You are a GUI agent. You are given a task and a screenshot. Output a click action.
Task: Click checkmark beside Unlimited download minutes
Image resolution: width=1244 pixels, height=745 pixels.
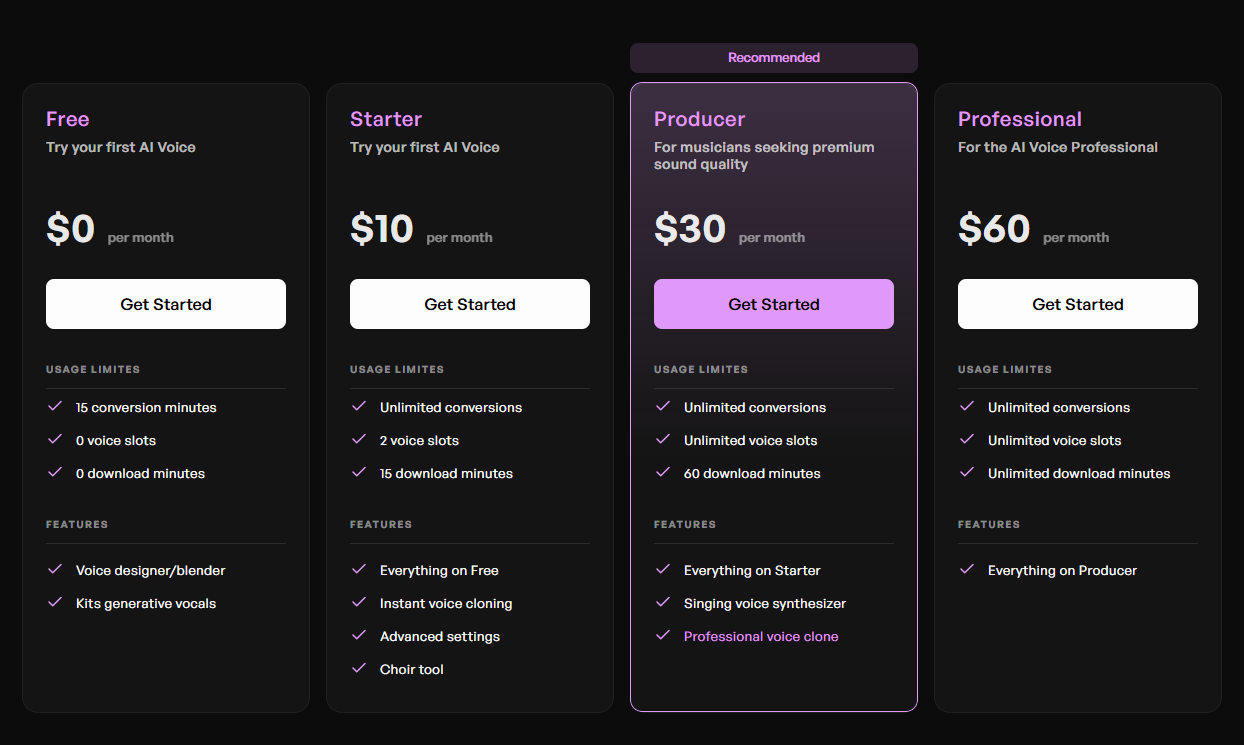(967, 473)
